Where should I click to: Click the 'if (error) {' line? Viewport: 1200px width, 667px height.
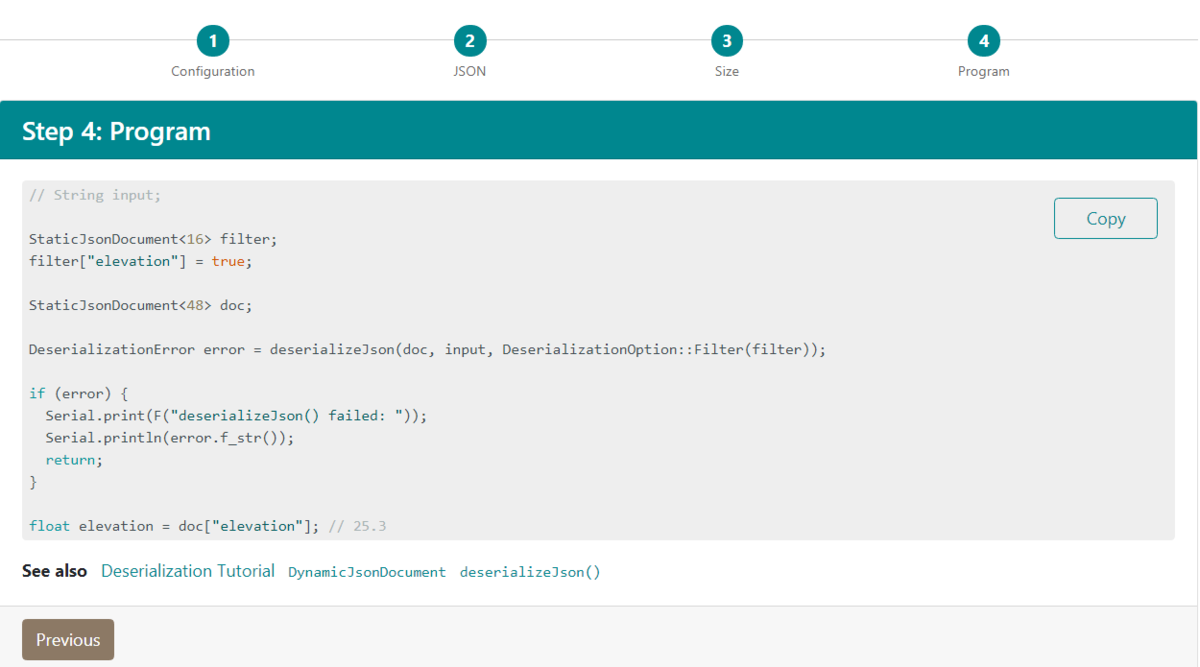click(79, 393)
